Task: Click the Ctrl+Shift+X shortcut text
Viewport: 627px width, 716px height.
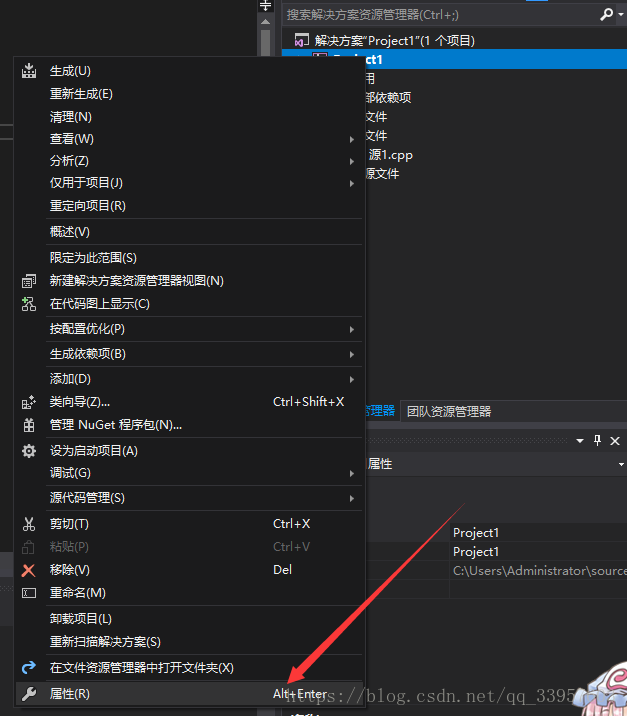Action: (308, 402)
